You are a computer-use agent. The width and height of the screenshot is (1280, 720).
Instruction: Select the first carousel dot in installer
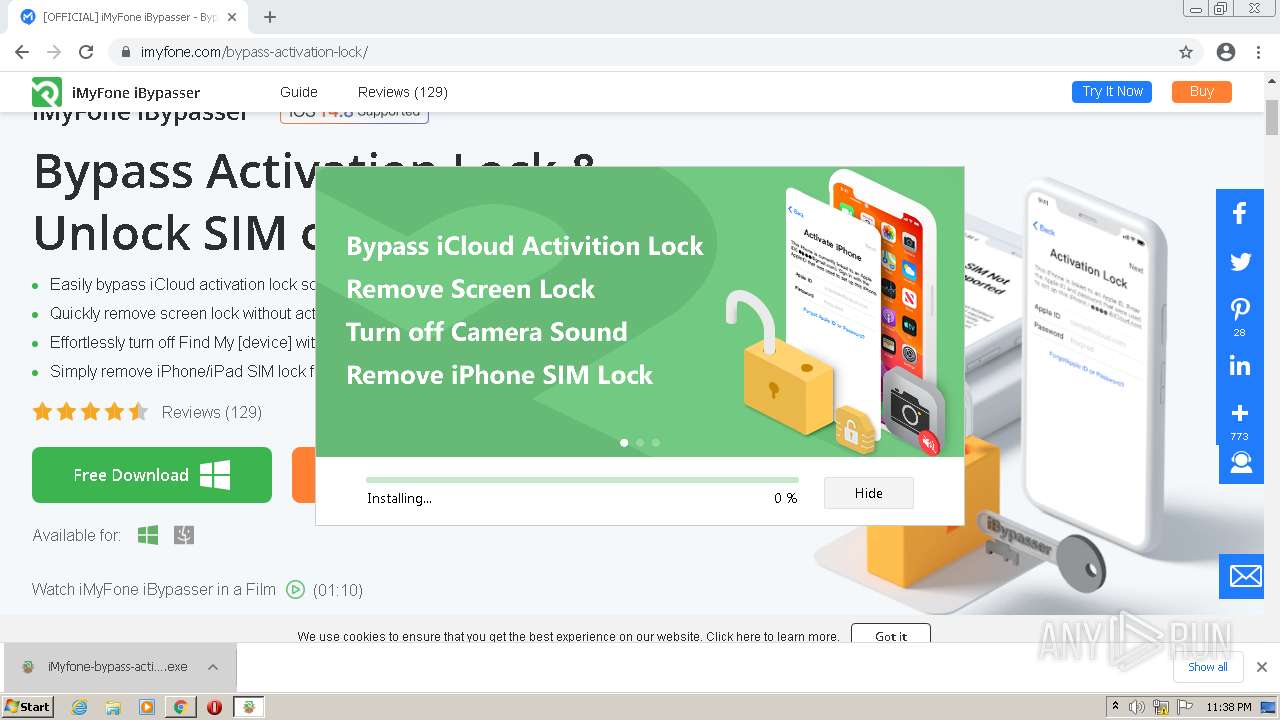coord(624,442)
